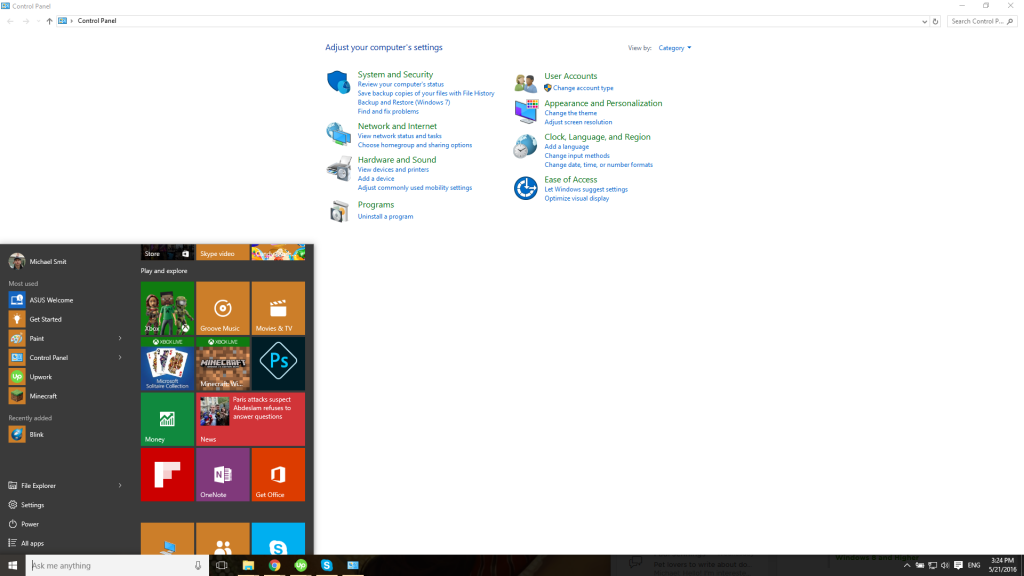Open the clock and date in taskbar

pyautogui.click(x=1002, y=566)
